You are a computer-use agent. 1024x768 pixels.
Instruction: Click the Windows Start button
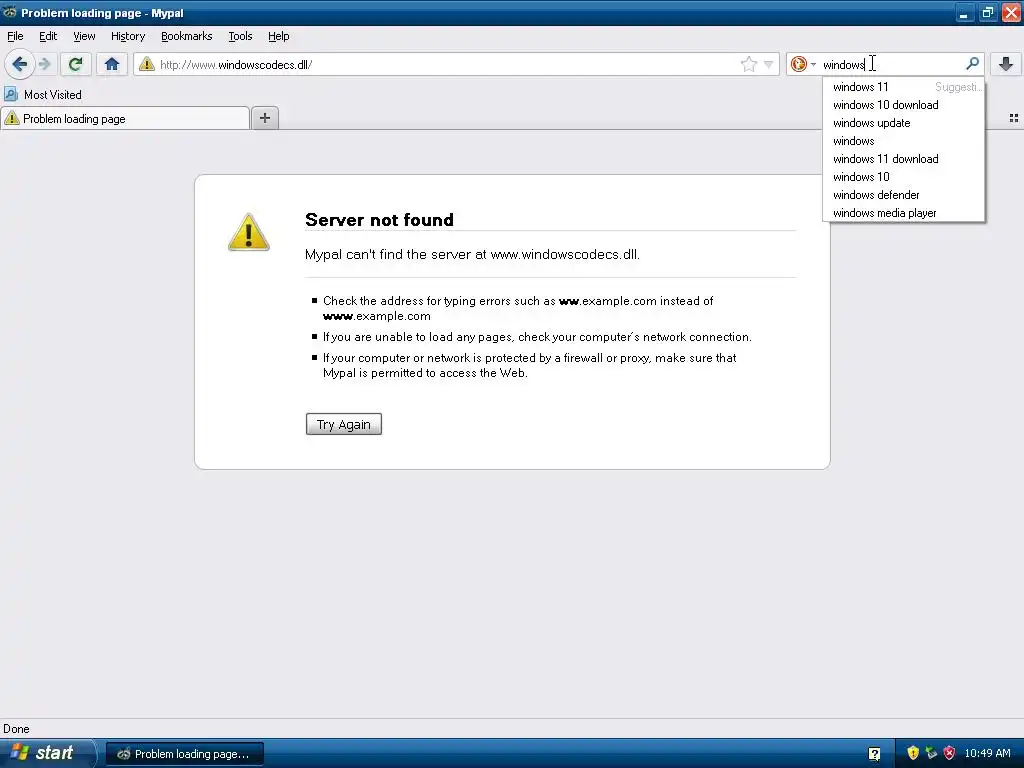[46, 753]
